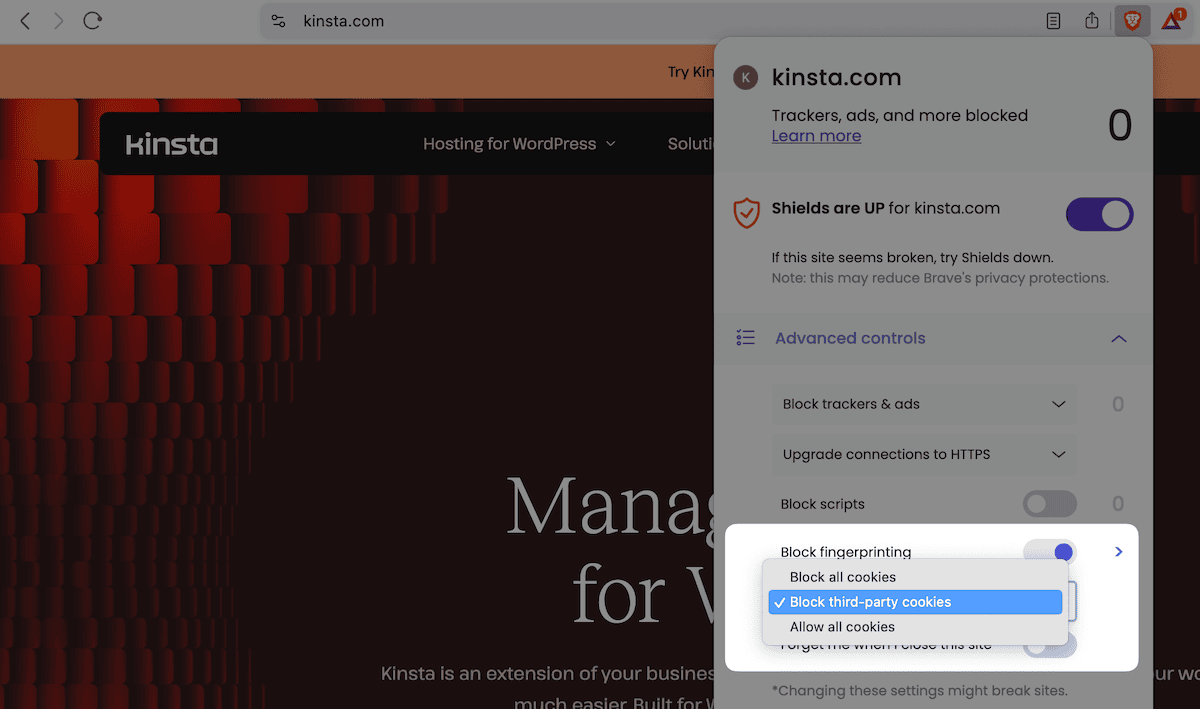This screenshot has width=1200, height=709.
Task: Reload the kinsta.com page
Action: [92, 21]
